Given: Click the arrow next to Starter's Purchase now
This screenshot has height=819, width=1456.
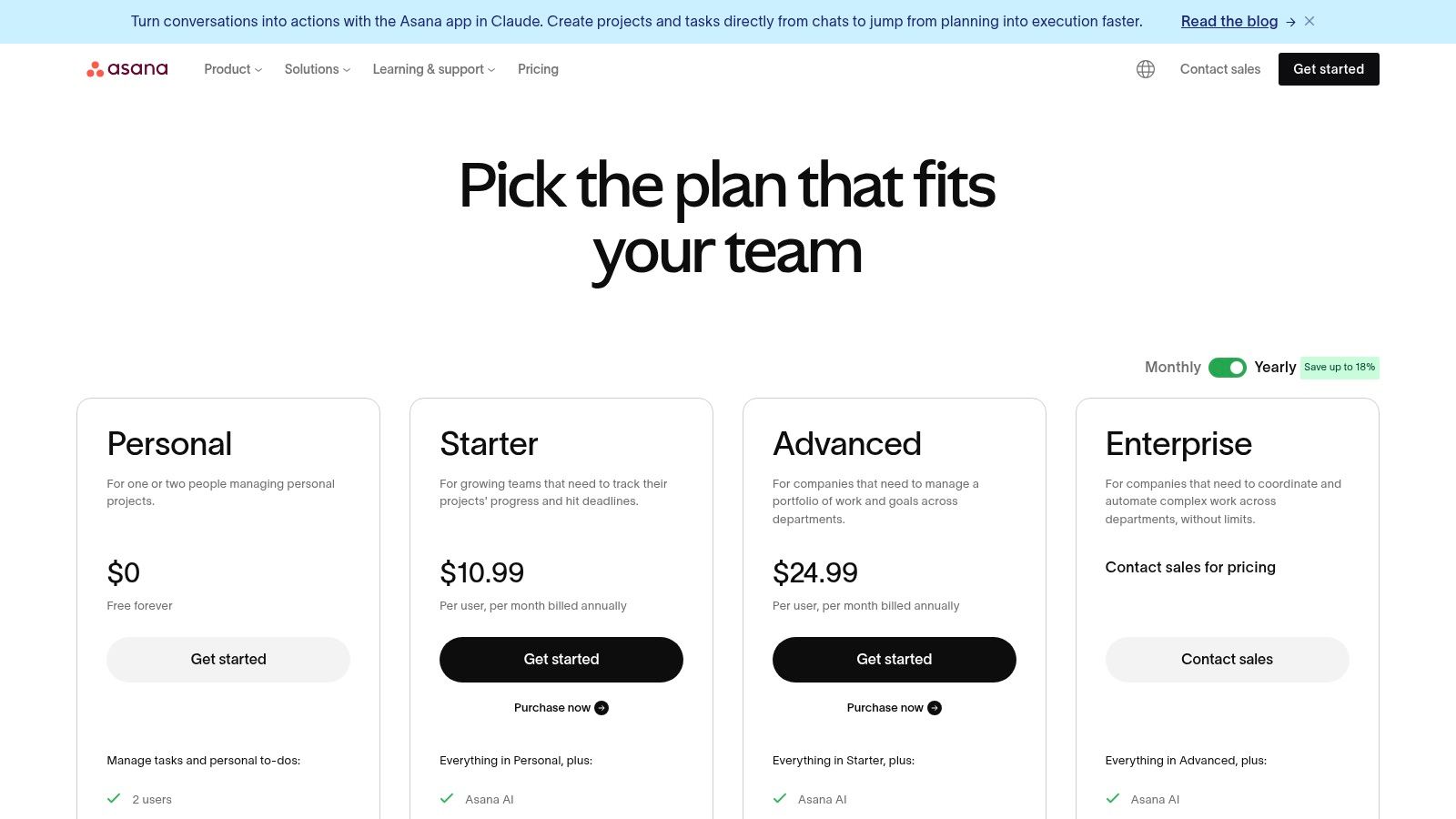Looking at the screenshot, I should point(601,707).
